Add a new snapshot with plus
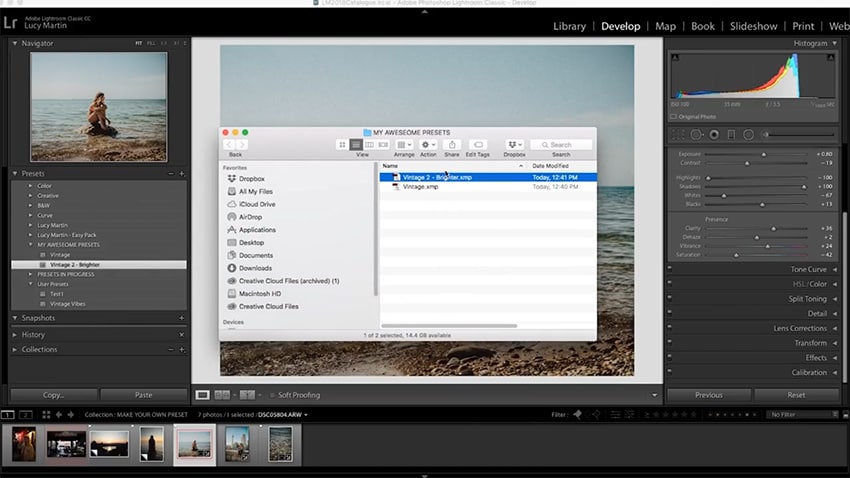The width and height of the screenshot is (850, 478). pyautogui.click(x=182, y=318)
